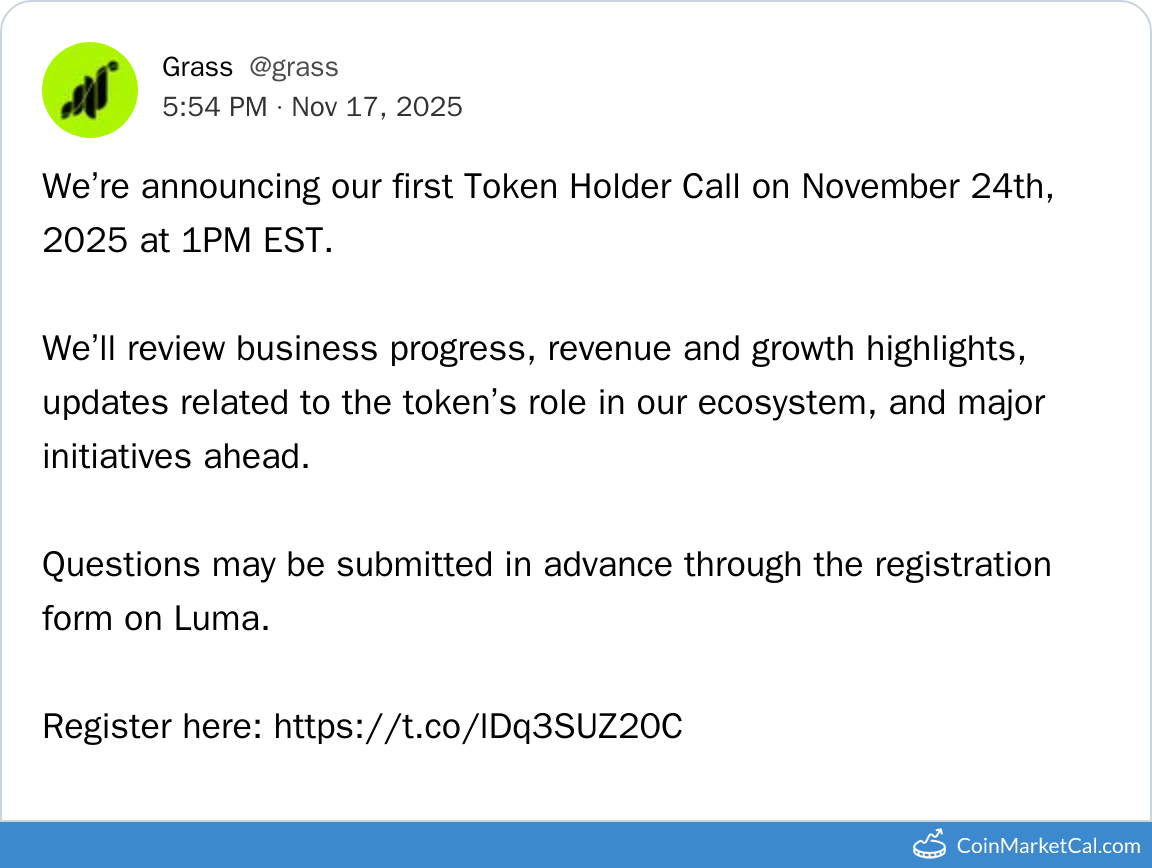
Task: Click the Grass green profile avatar
Action: coord(89,90)
